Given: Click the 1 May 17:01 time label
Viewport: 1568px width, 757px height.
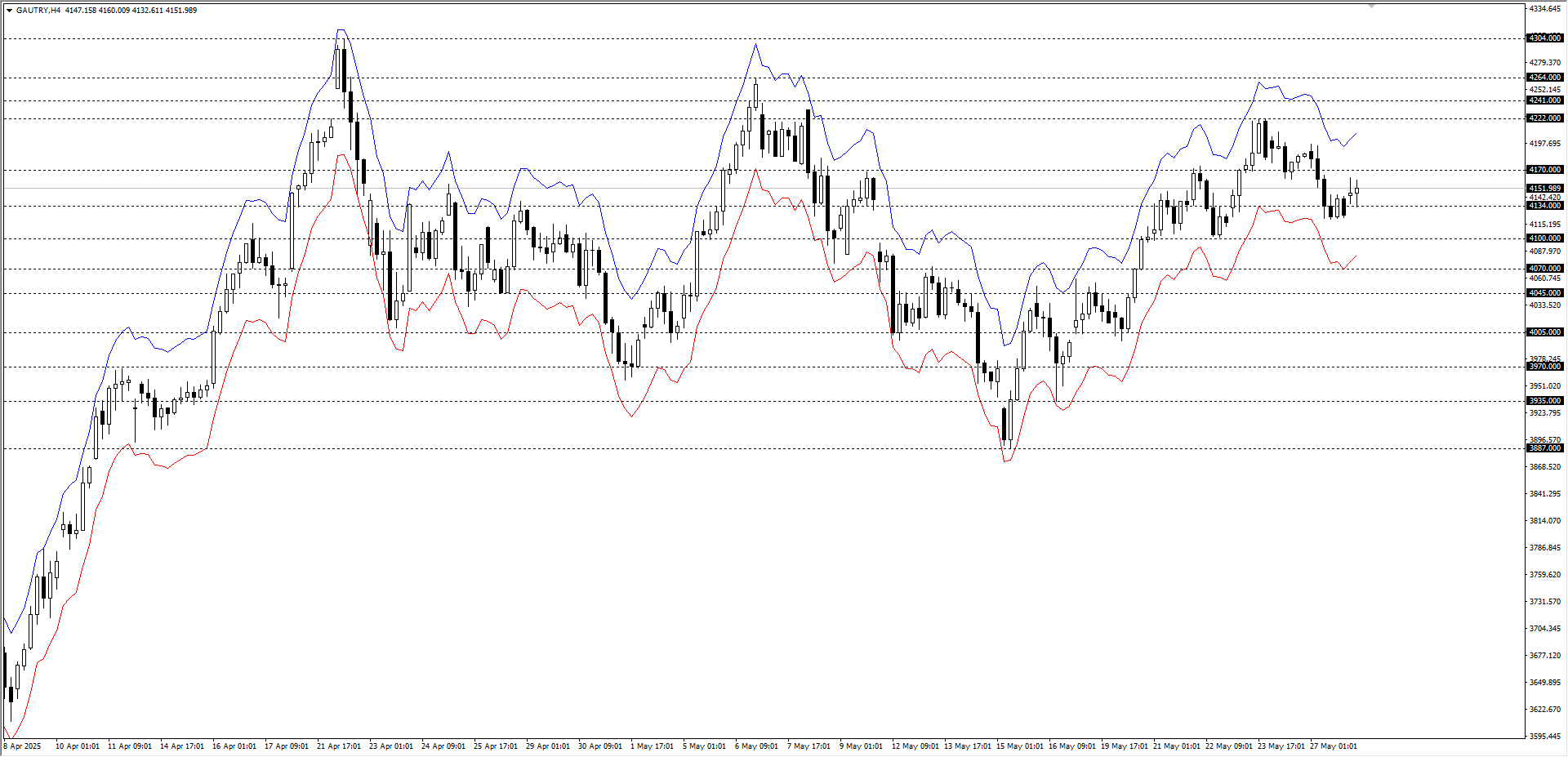Looking at the screenshot, I should click(x=652, y=746).
